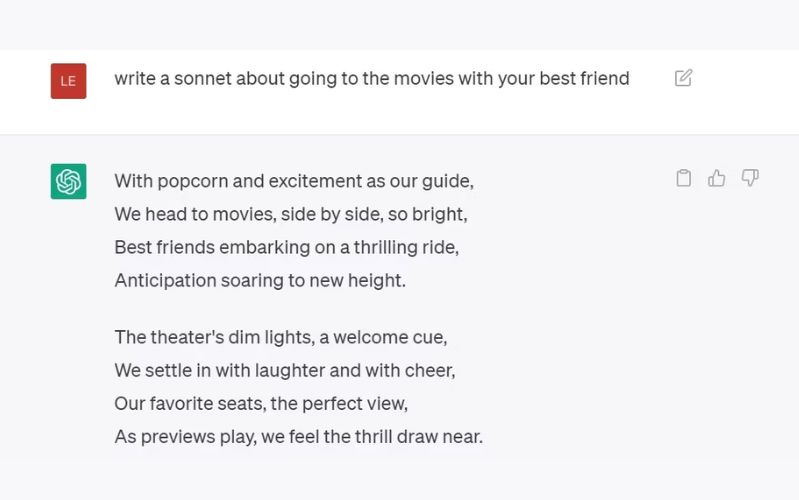
Task: Click the red LE user avatar
Action: (68, 81)
